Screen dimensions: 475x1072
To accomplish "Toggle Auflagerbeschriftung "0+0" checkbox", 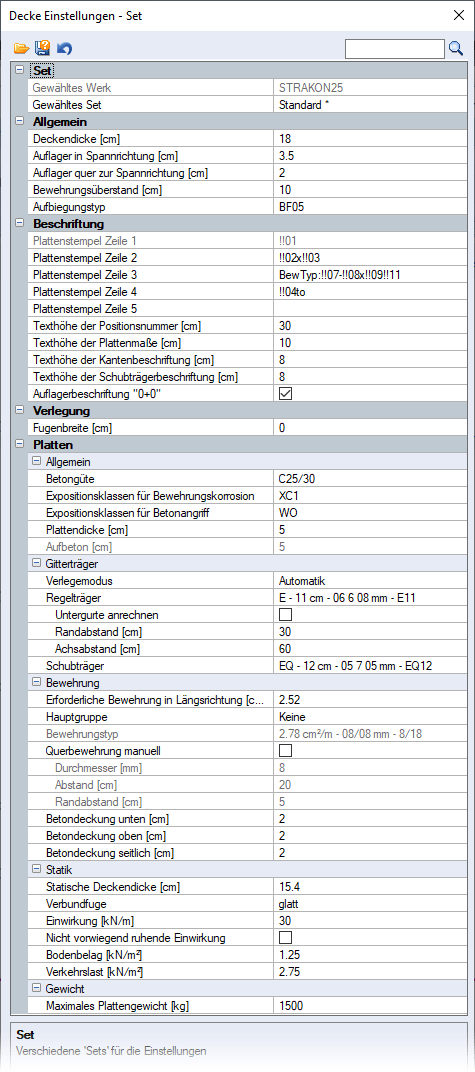I will point(286,393).
